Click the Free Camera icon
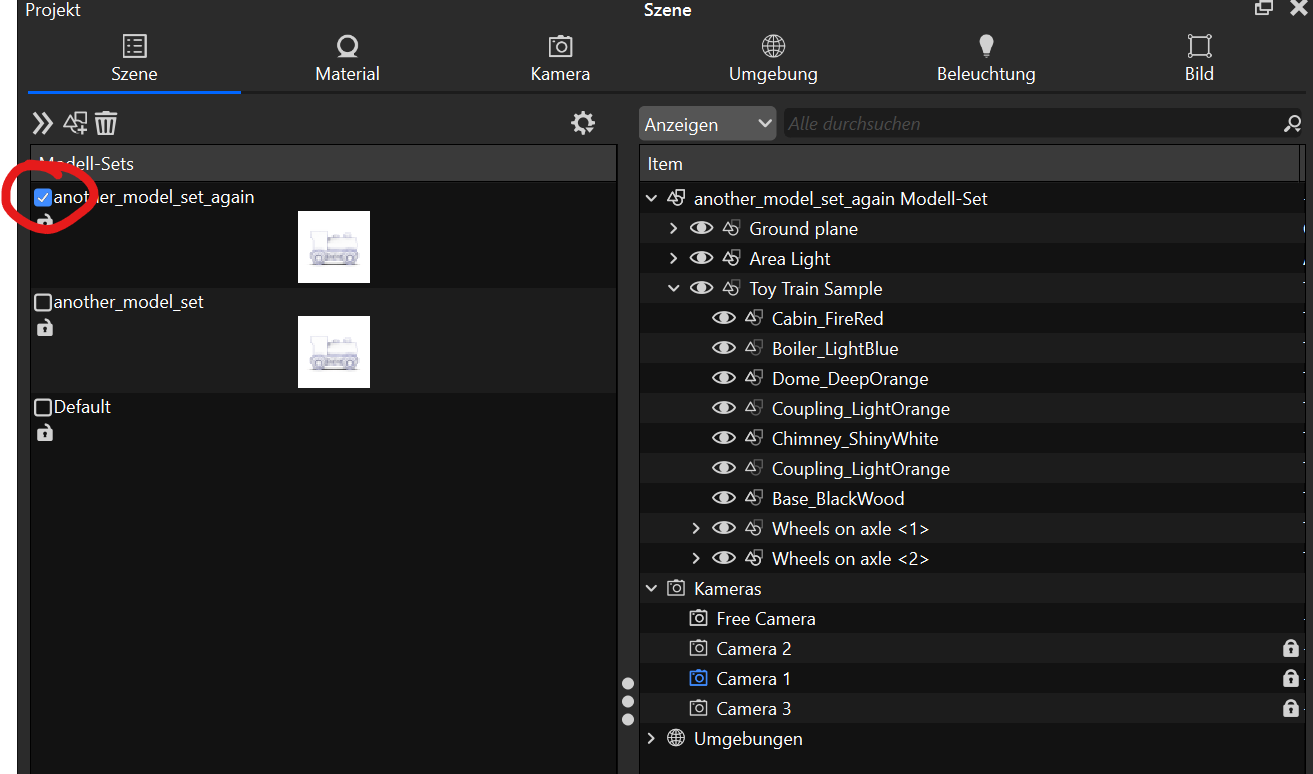This screenshot has height=774, width=1313. pyautogui.click(x=698, y=619)
